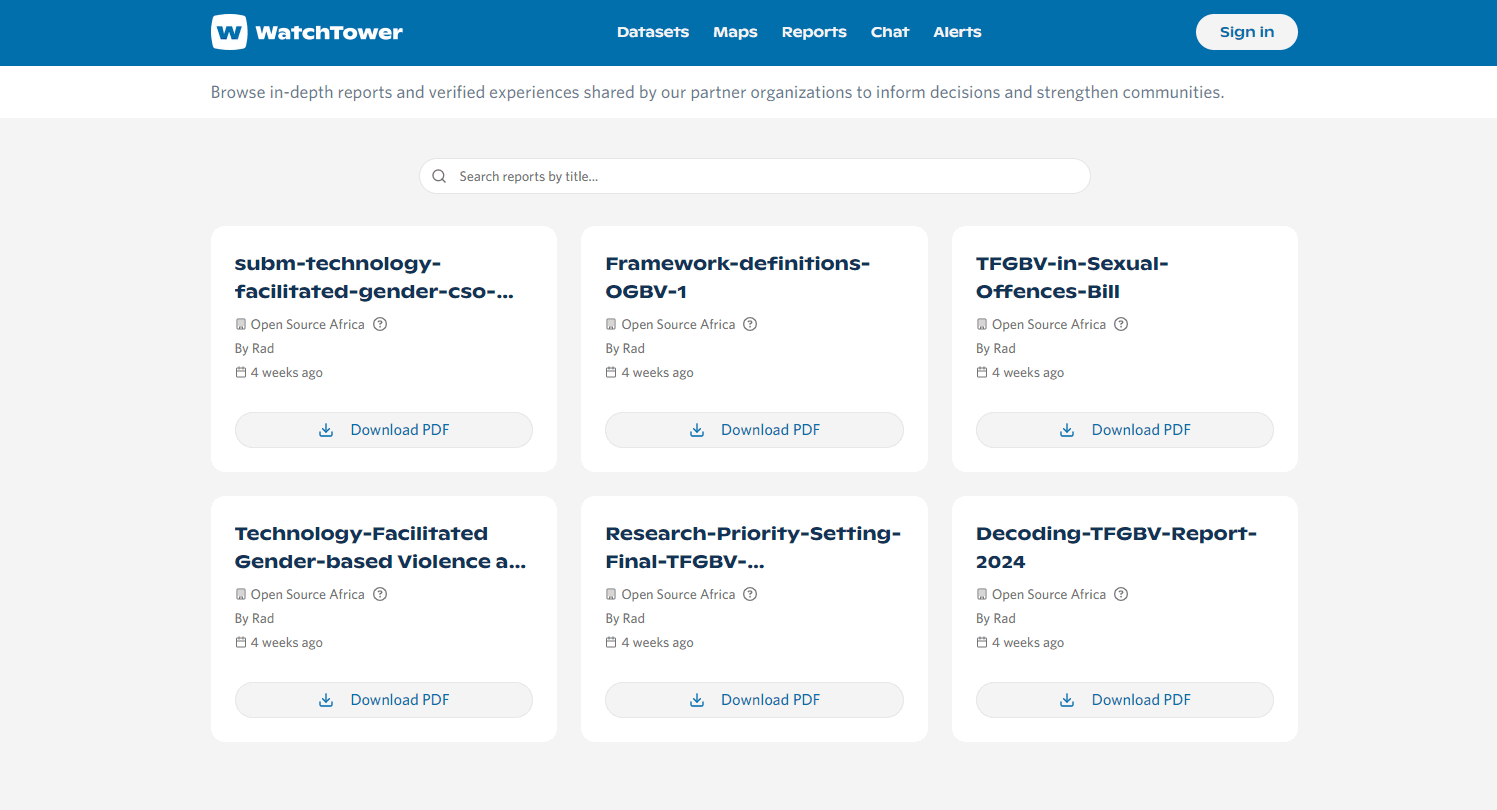This screenshot has width=1497, height=810.
Task: Click help icon on Research-Priority-Setting card
Action: click(x=750, y=594)
